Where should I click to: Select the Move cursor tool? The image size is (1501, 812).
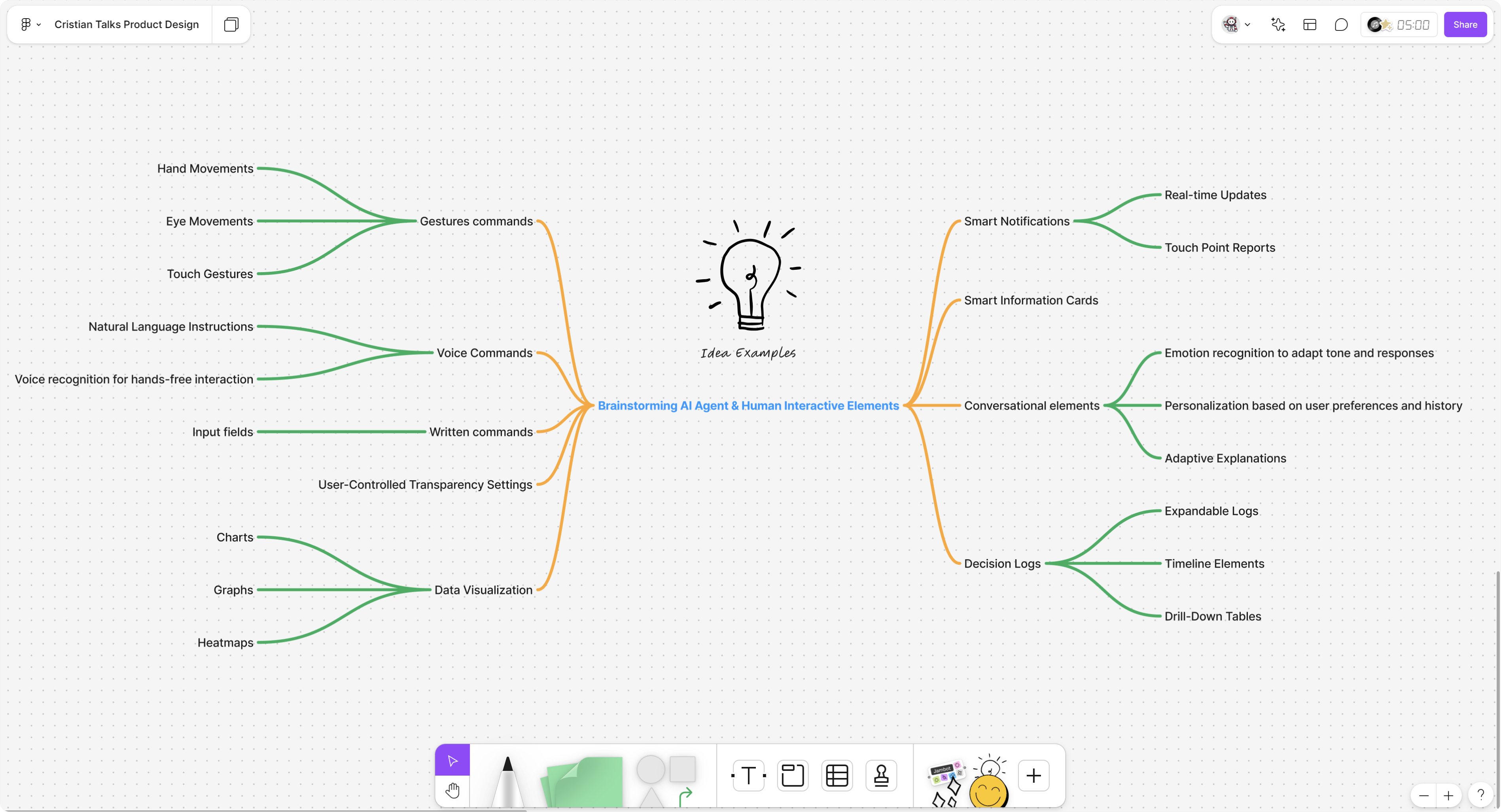pos(452,760)
